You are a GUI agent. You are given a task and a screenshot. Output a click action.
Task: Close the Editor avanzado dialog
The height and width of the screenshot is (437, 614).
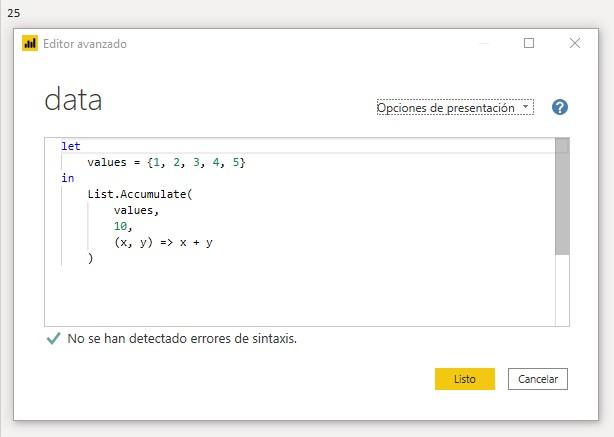tap(575, 43)
